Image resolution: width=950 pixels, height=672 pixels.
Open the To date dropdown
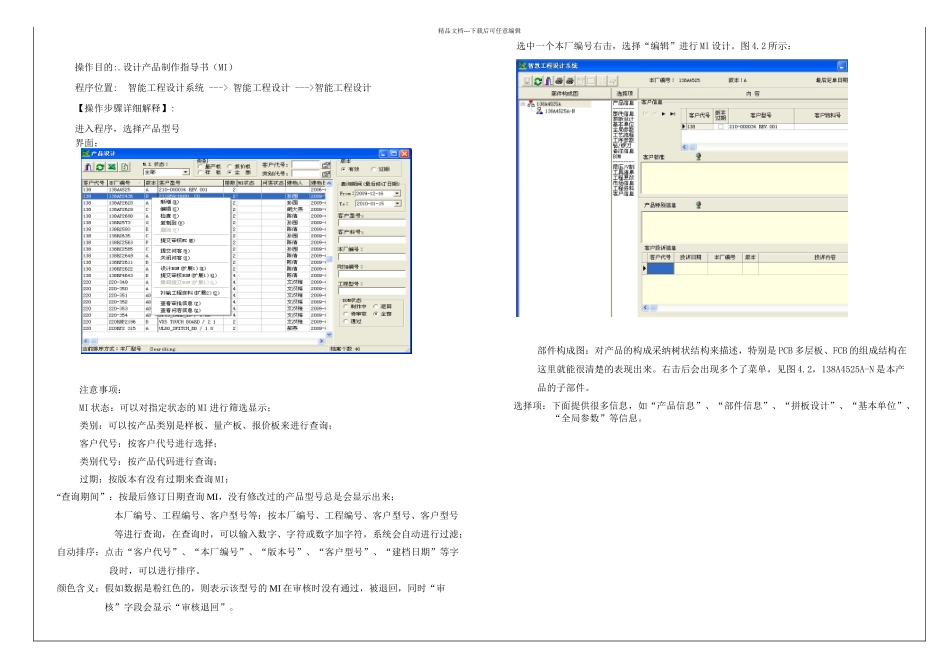(x=397, y=204)
